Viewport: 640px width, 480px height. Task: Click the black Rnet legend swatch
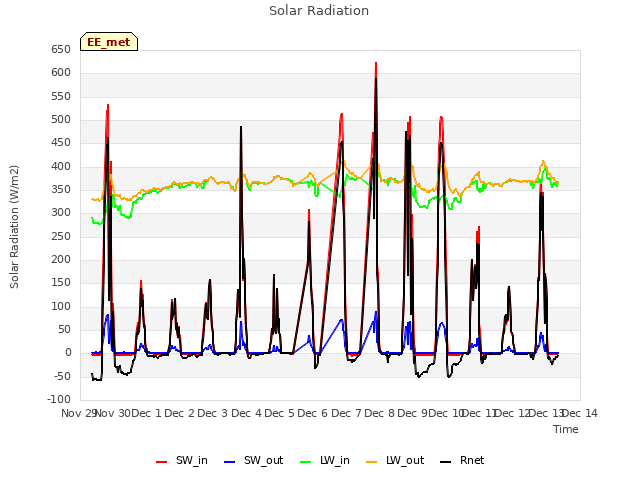click(446, 462)
